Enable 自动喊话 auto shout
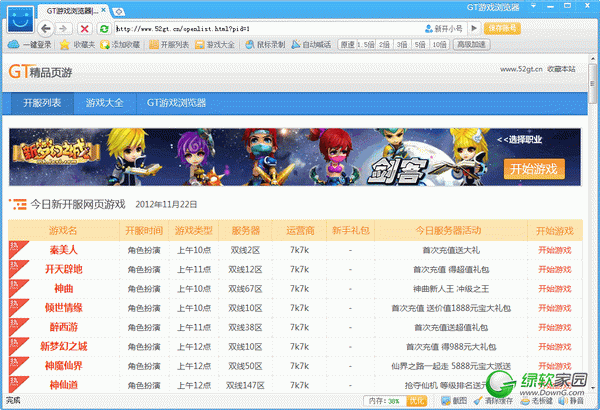 tap(311, 45)
